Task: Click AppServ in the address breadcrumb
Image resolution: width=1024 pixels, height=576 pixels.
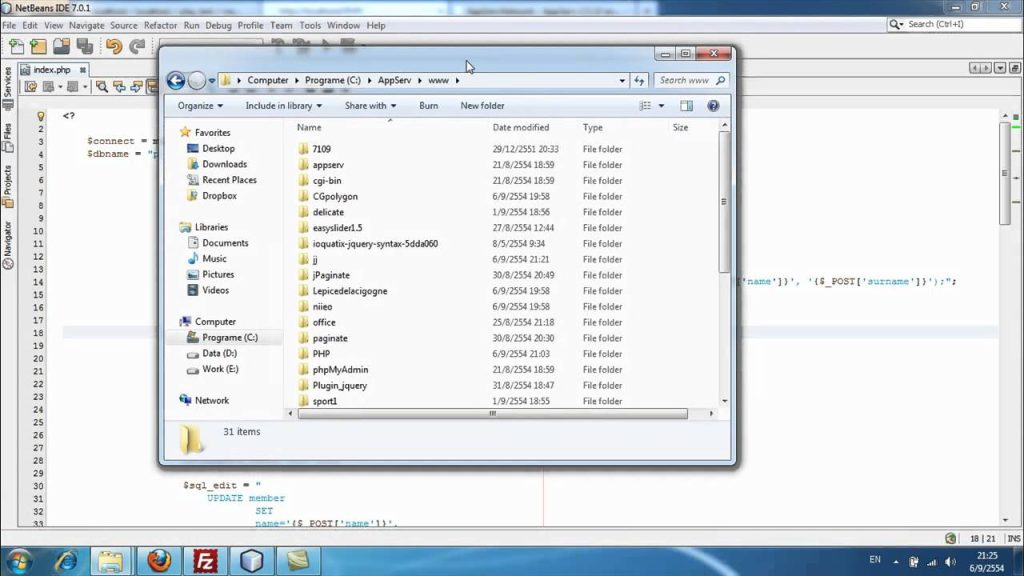Action: [394, 80]
